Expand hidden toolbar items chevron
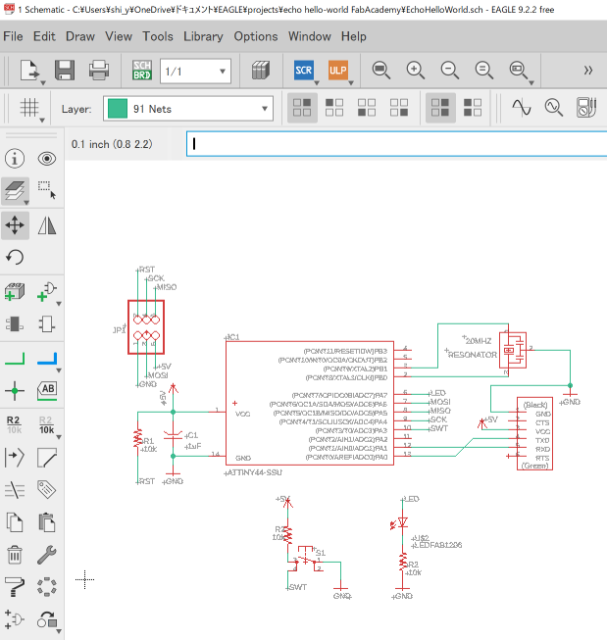Viewport: 607px width, 640px height. (x=588, y=70)
